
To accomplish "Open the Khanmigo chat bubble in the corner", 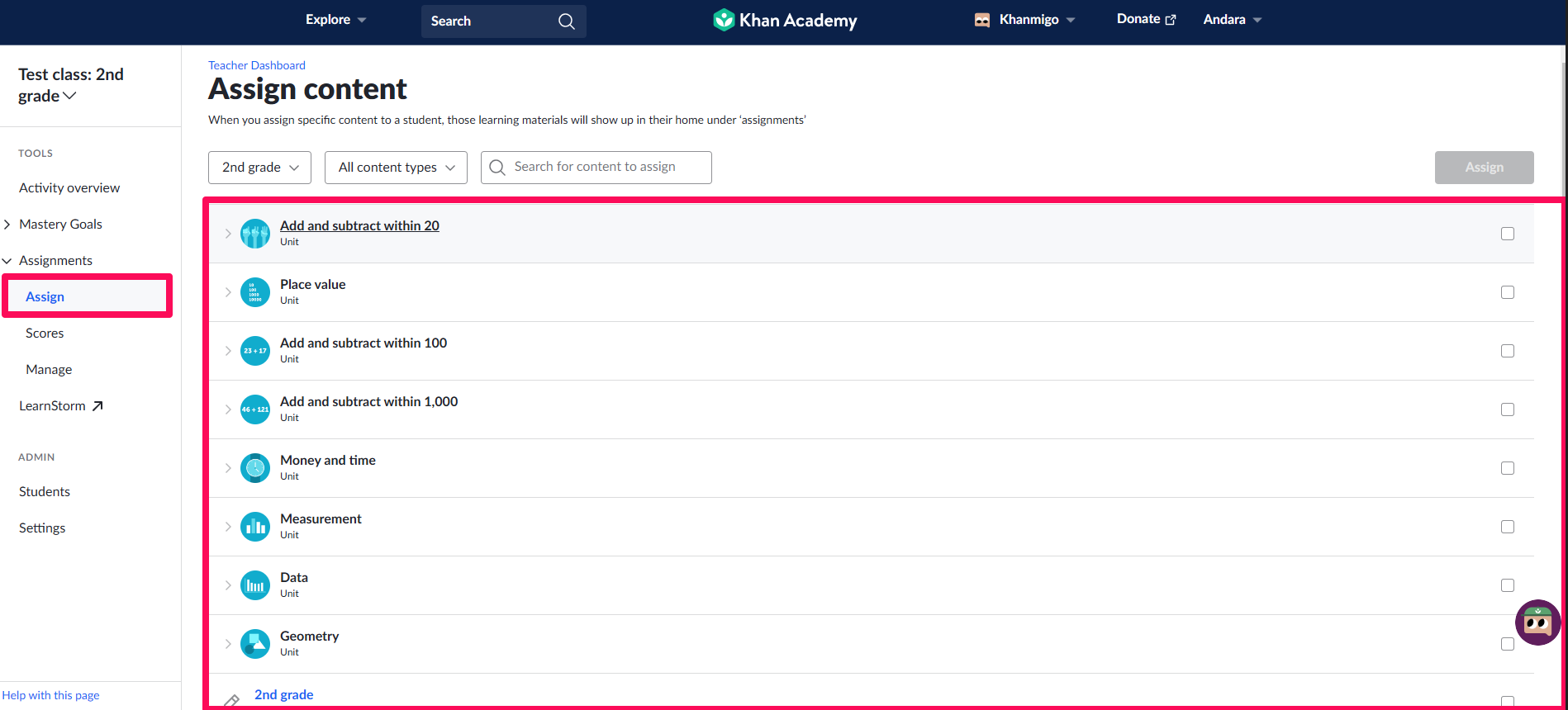I will tap(1537, 622).
